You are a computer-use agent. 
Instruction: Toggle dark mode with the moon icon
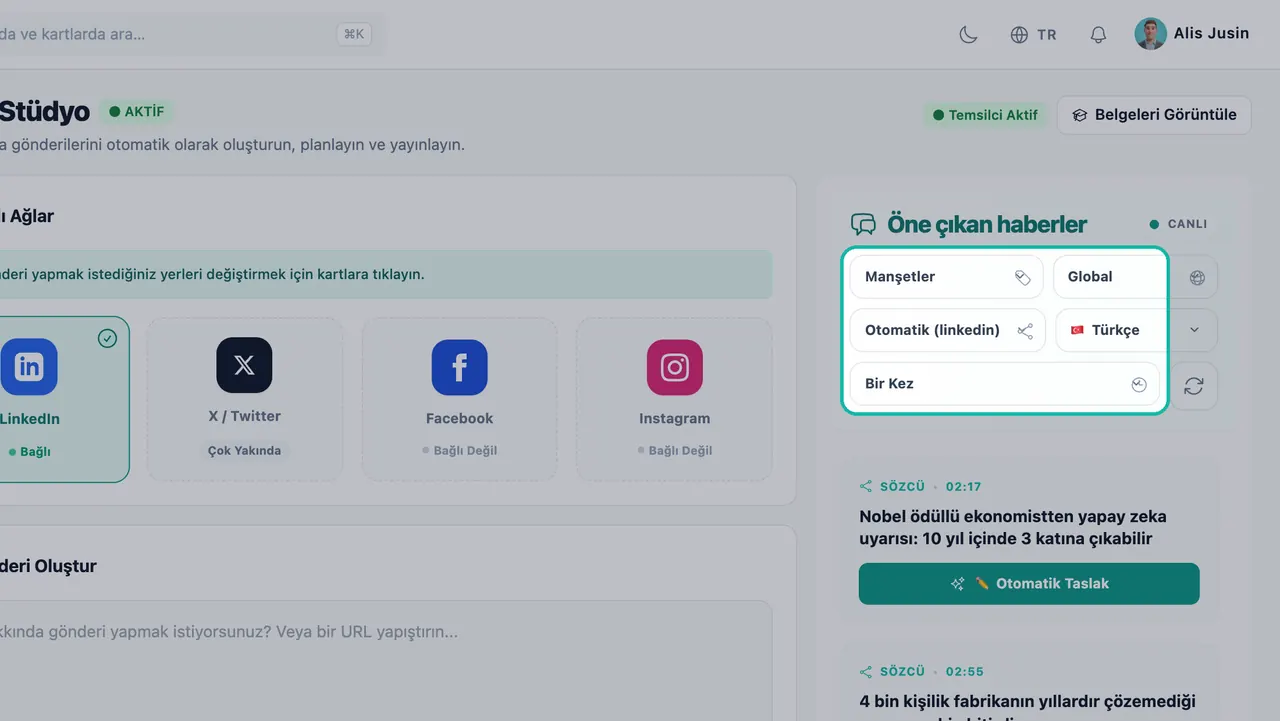click(x=968, y=35)
